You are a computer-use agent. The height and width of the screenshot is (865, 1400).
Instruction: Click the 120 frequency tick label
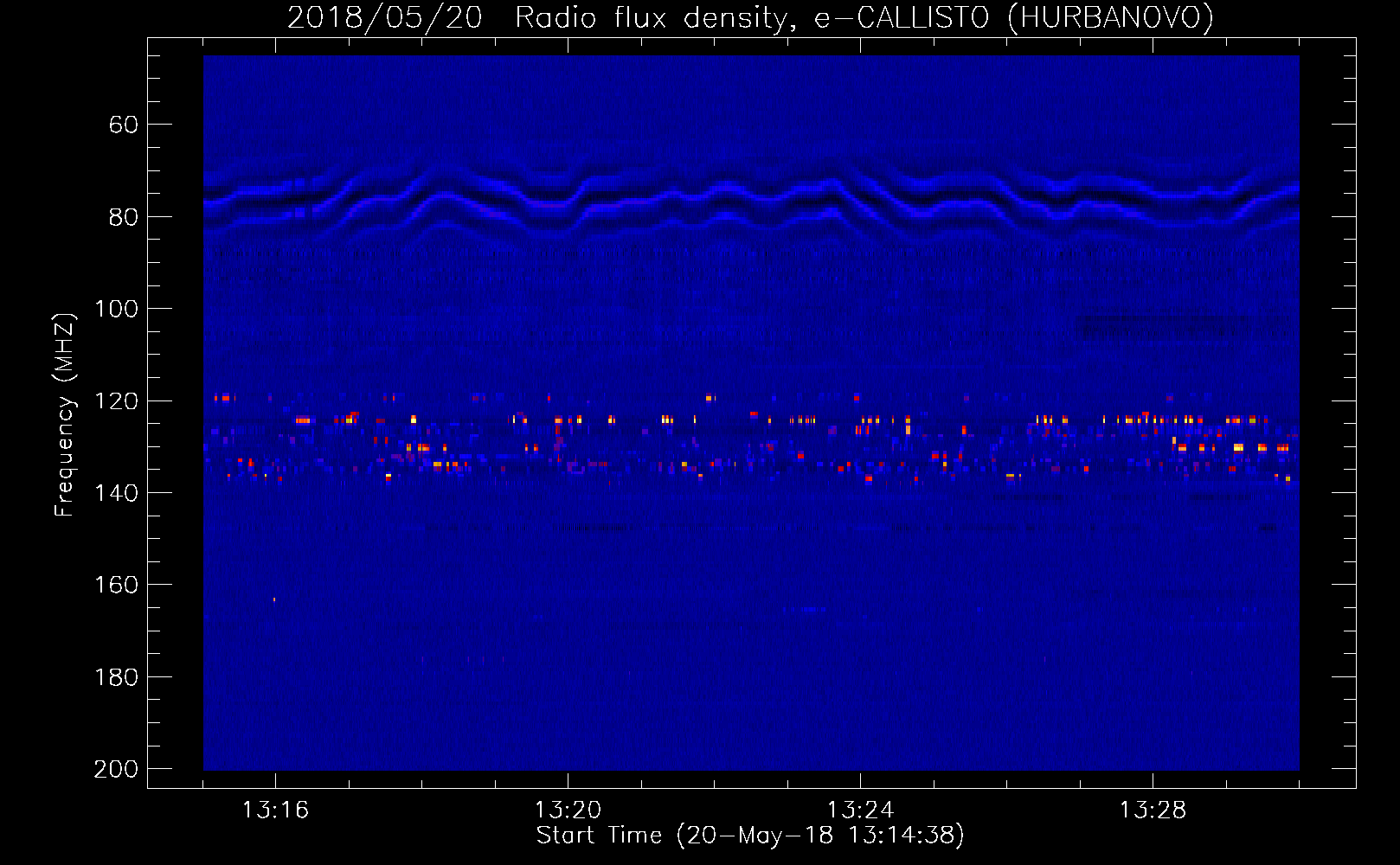tap(116, 401)
